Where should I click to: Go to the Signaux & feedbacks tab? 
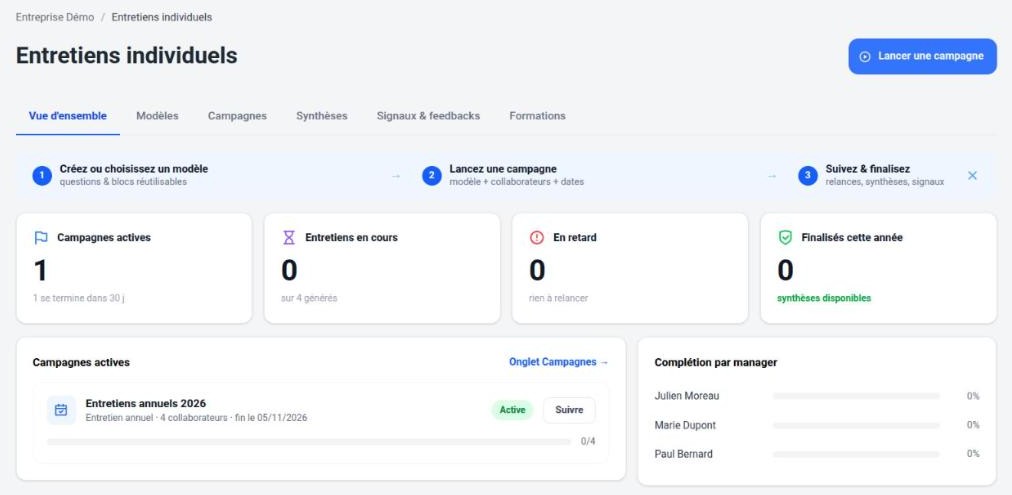tap(429, 116)
